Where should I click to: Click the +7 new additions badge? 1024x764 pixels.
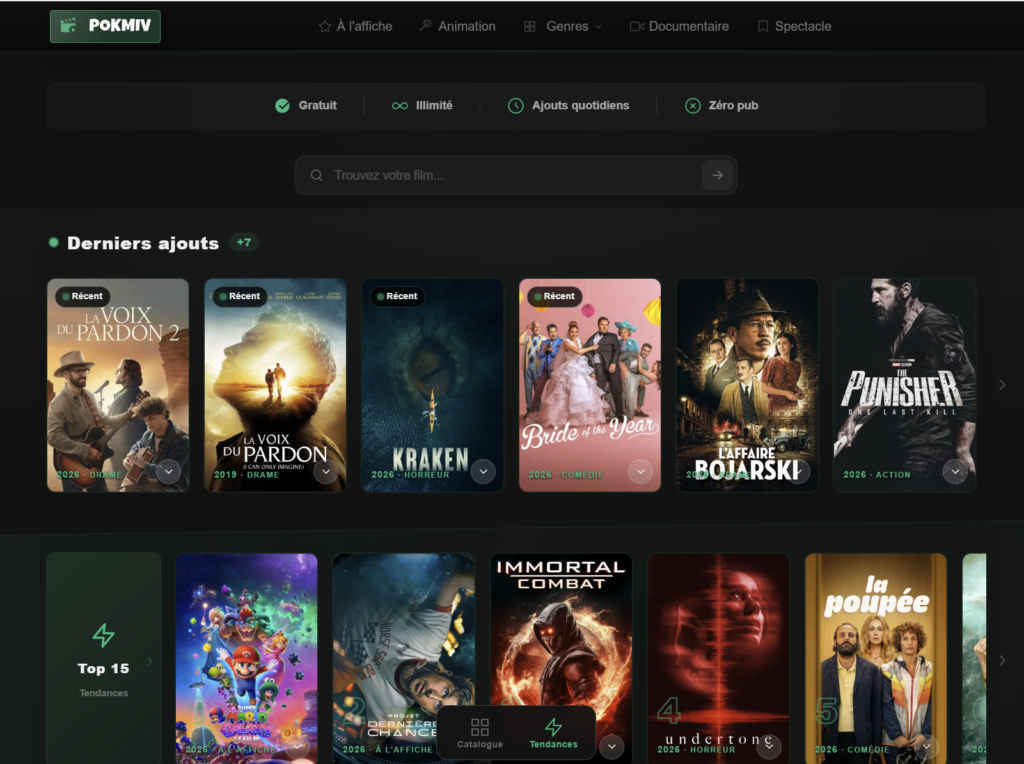[x=244, y=242]
